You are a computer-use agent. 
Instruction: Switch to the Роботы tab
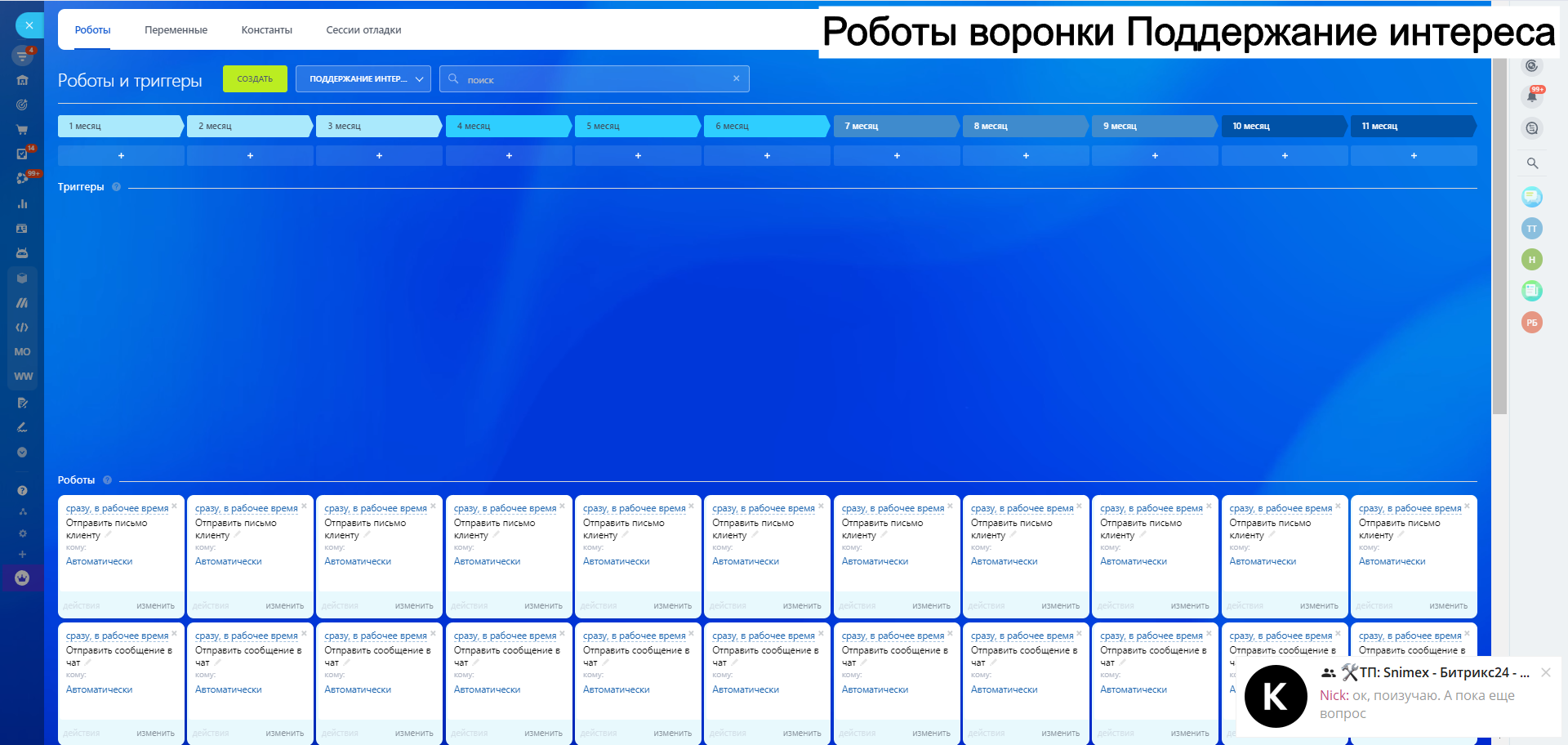pos(92,30)
